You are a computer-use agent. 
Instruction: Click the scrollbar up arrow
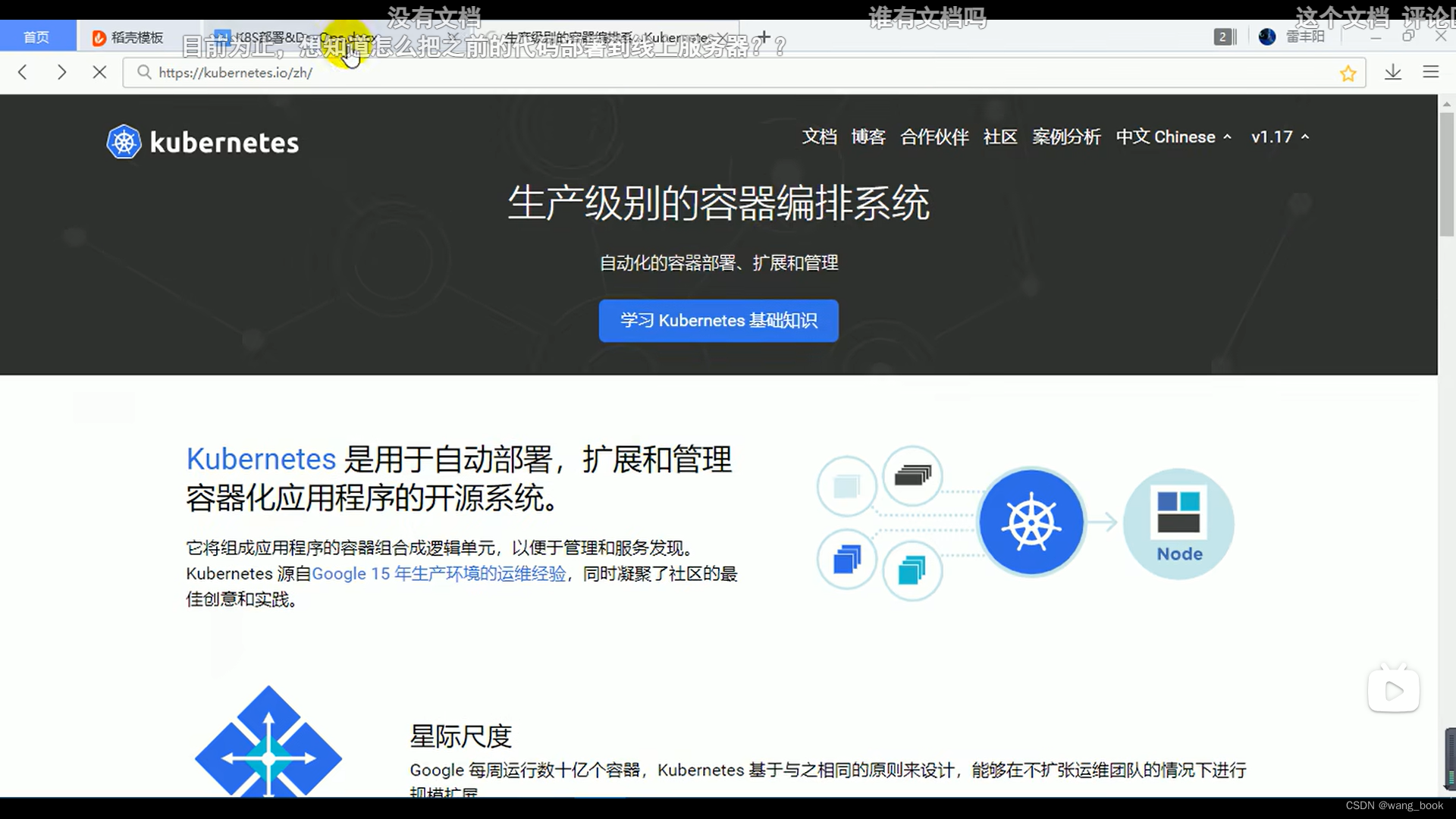click(x=1447, y=104)
